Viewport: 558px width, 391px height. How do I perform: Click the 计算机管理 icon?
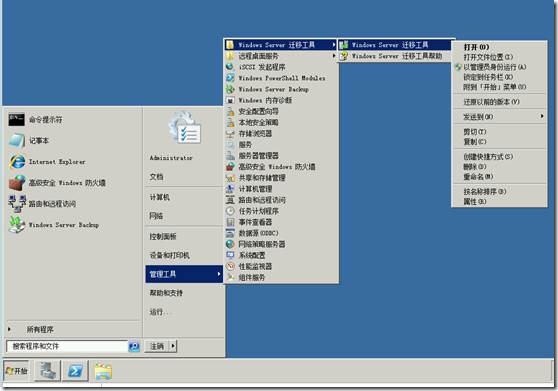230,189
